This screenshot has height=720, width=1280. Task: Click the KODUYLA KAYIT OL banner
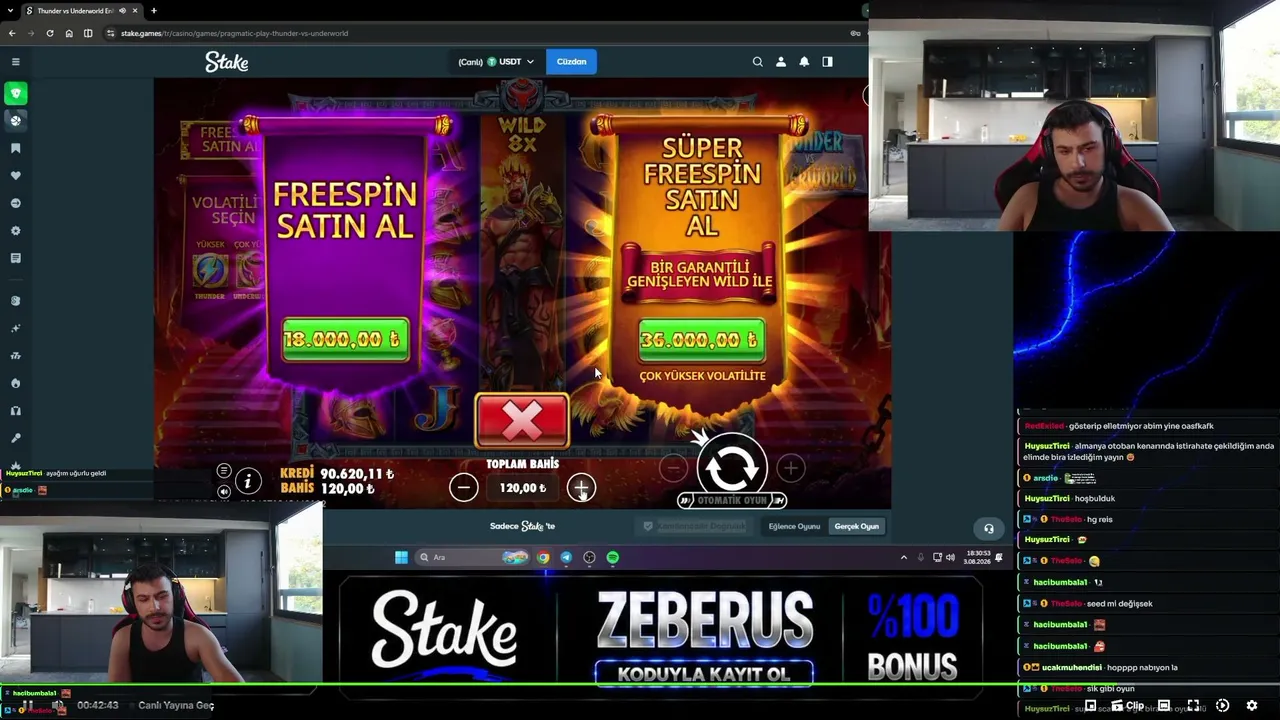[704, 674]
